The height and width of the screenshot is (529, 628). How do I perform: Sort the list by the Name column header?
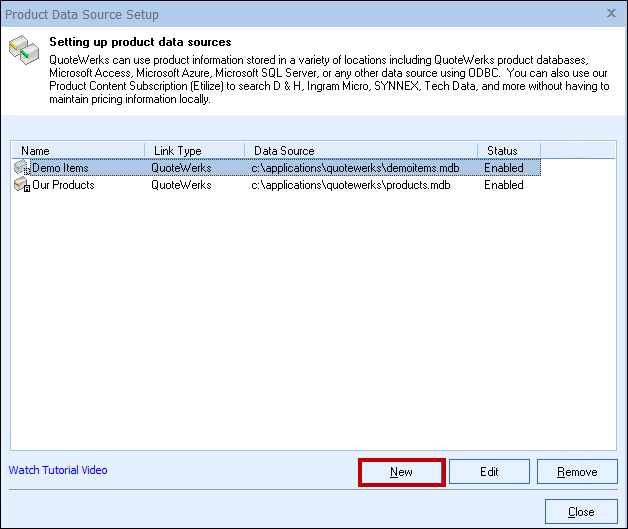78,151
